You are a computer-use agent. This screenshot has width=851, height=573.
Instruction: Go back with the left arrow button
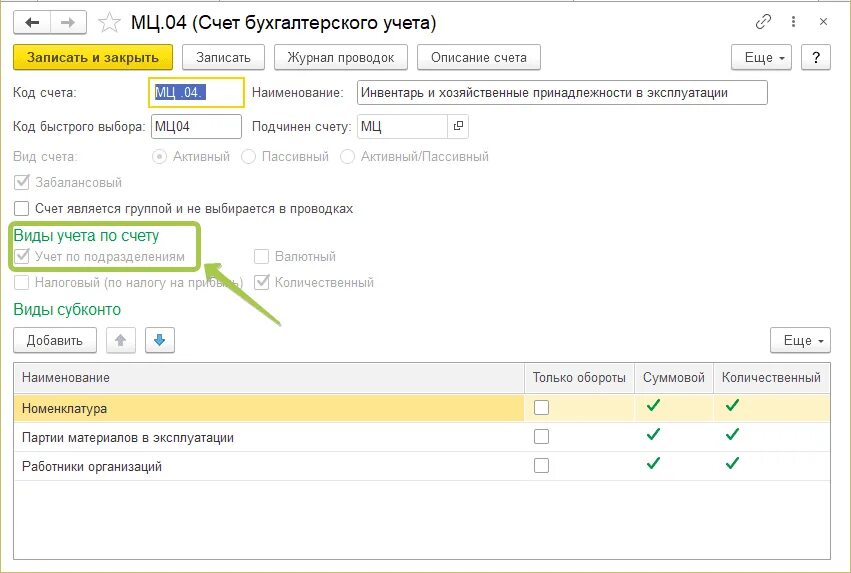32,23
